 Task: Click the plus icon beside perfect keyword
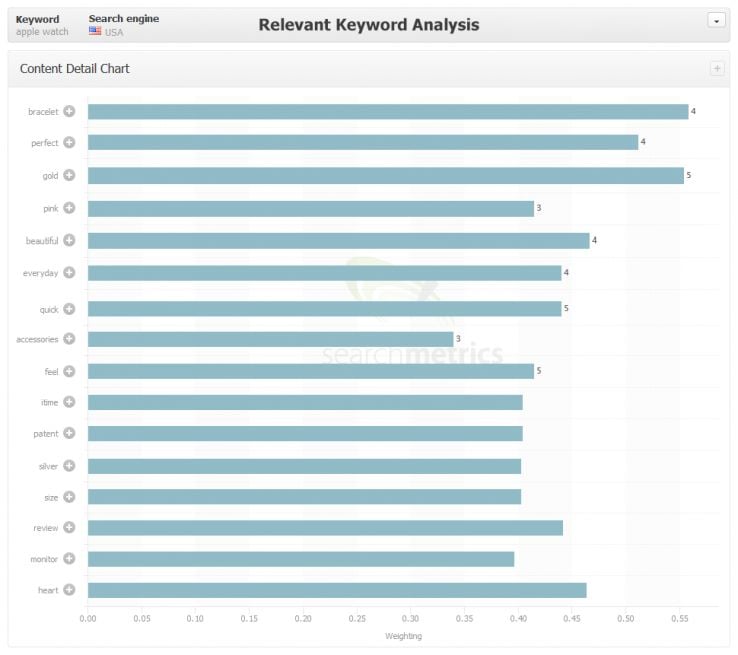69,142
